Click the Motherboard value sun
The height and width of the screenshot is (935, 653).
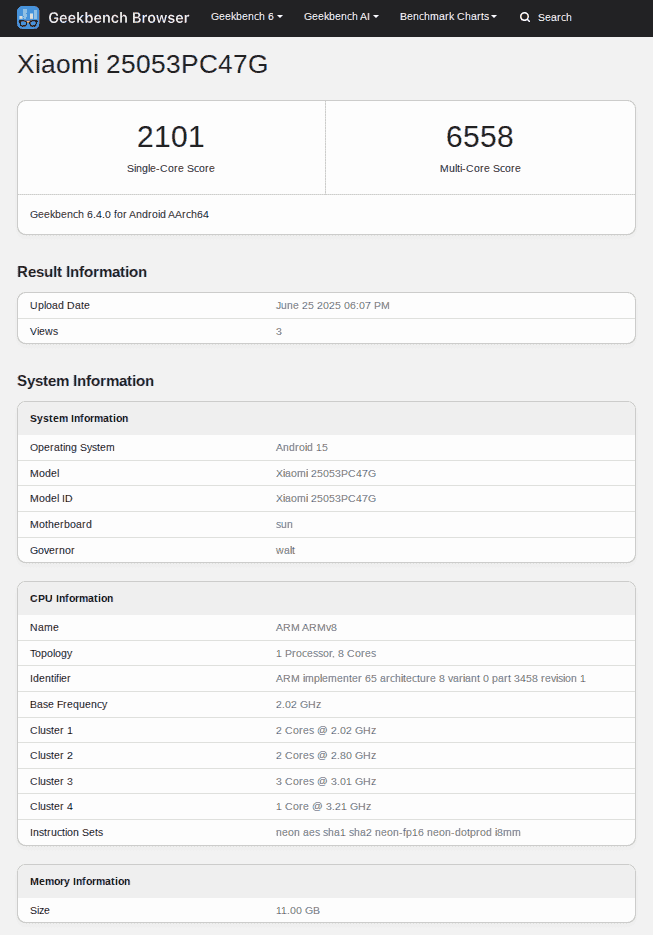pyautogui.click(x=284, y=524)
